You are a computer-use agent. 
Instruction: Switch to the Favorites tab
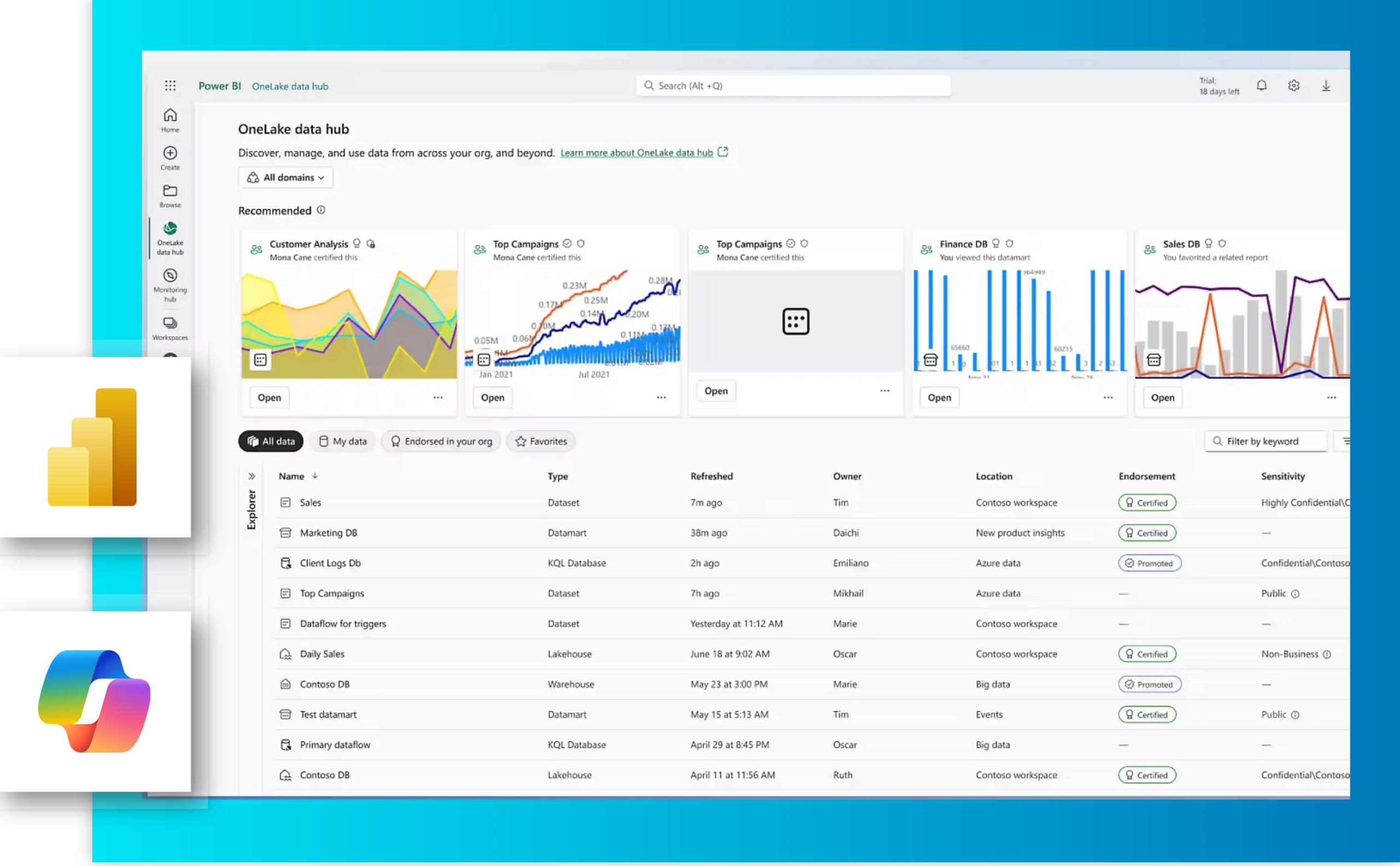540,441
